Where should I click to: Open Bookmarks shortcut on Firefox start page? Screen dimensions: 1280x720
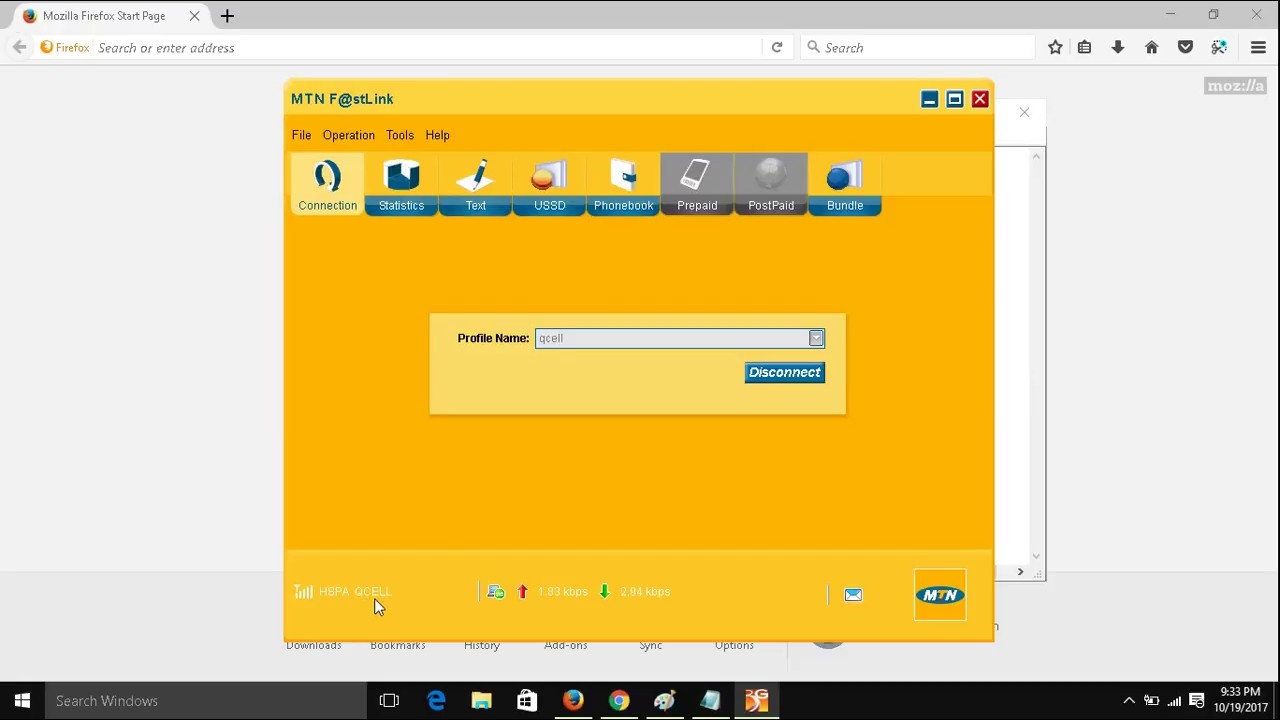pyautogui.click(x=398, y=645)
